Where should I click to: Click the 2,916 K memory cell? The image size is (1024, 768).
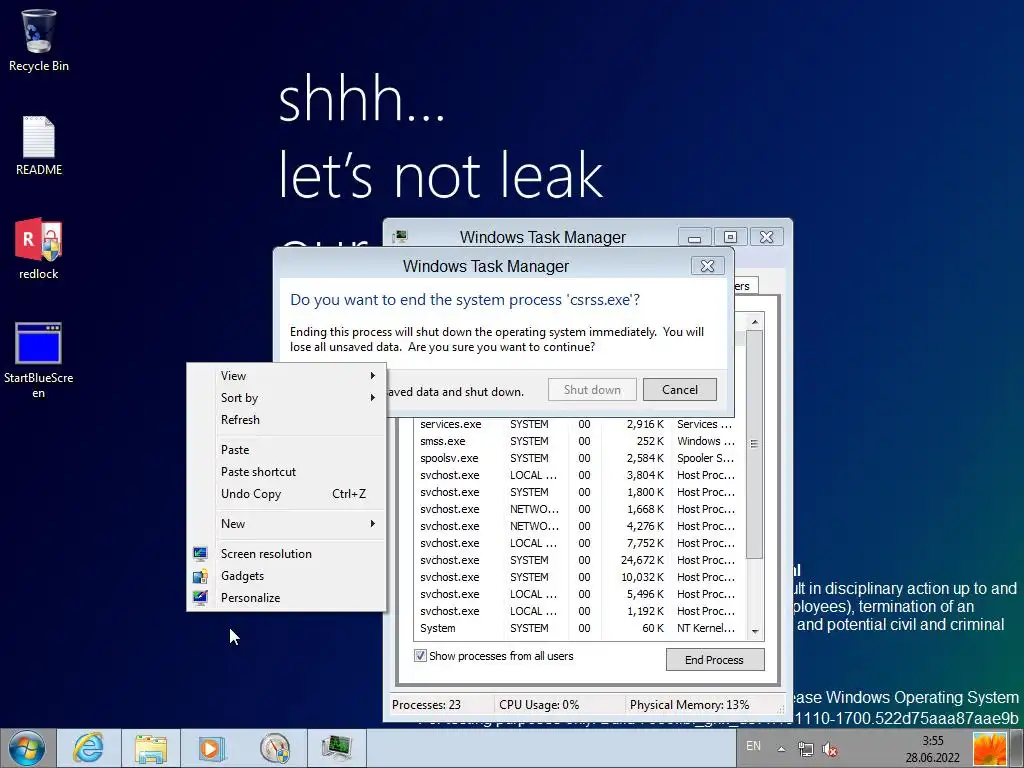point(645,424)
